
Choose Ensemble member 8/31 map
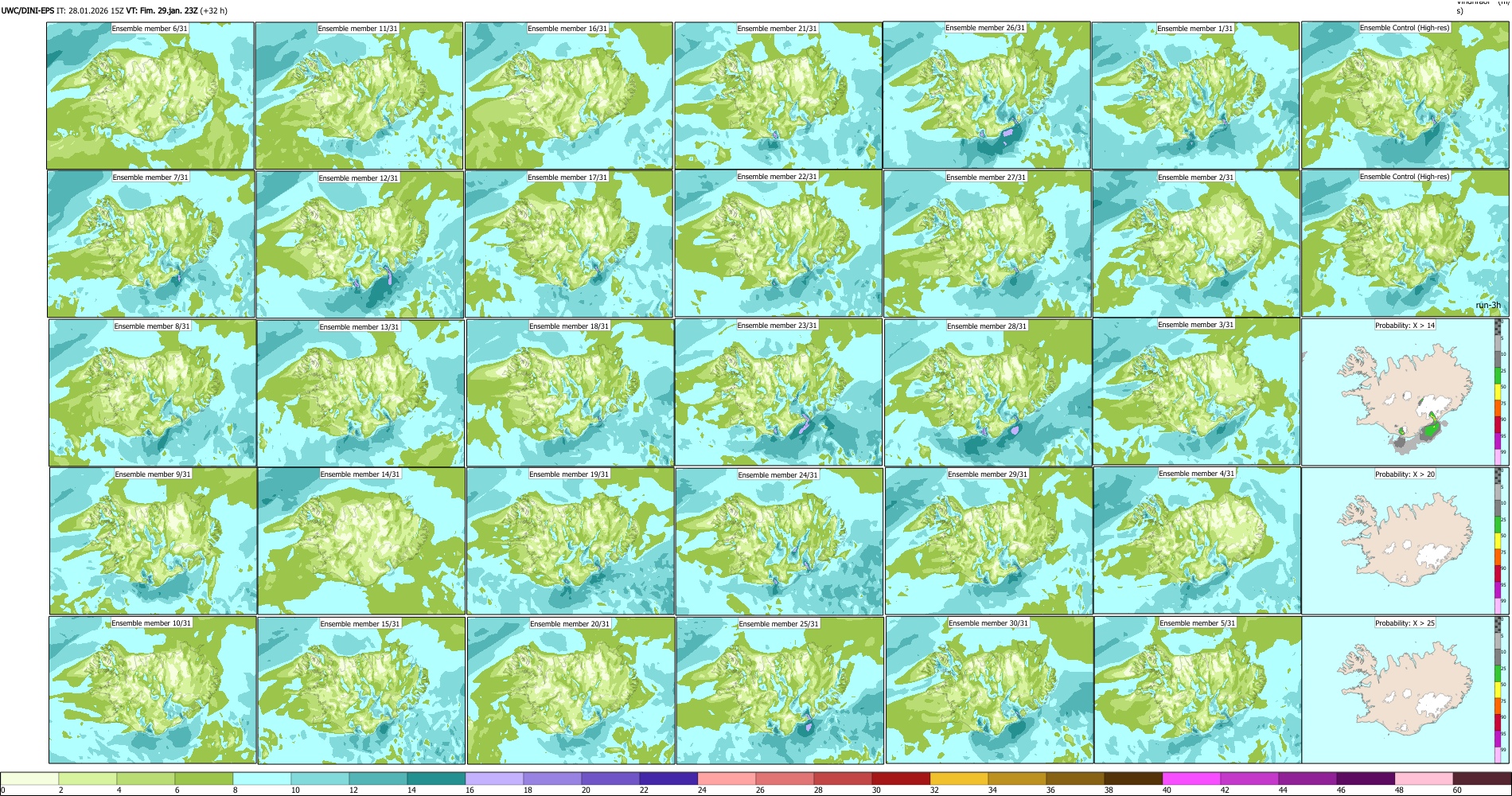[x=153, y=392]
